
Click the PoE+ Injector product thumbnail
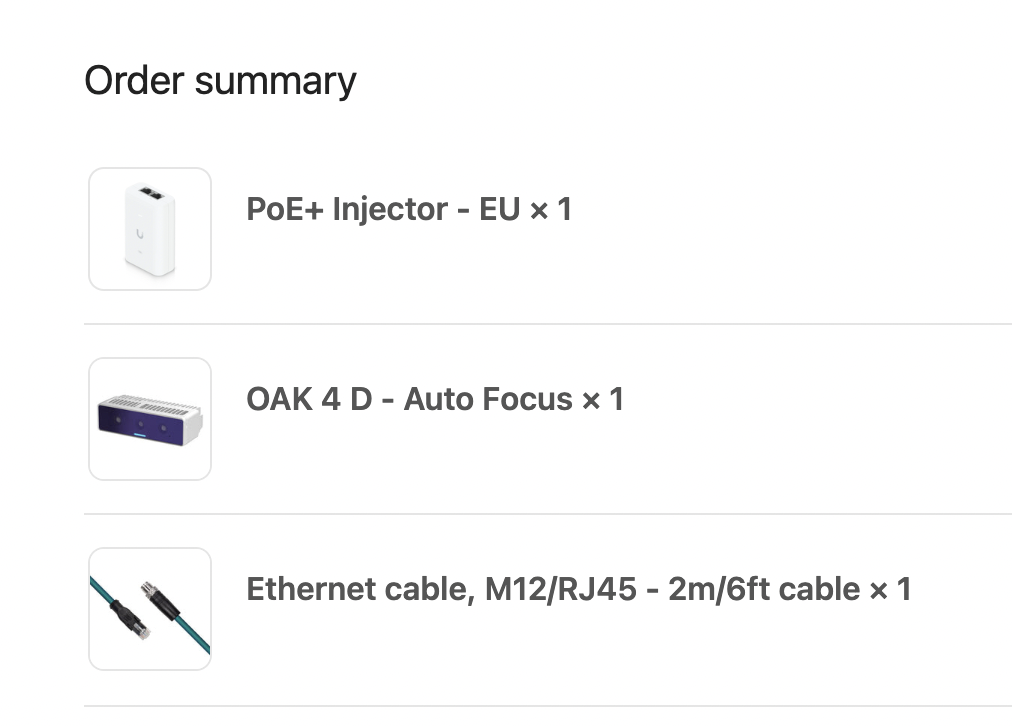coord(150,229)
